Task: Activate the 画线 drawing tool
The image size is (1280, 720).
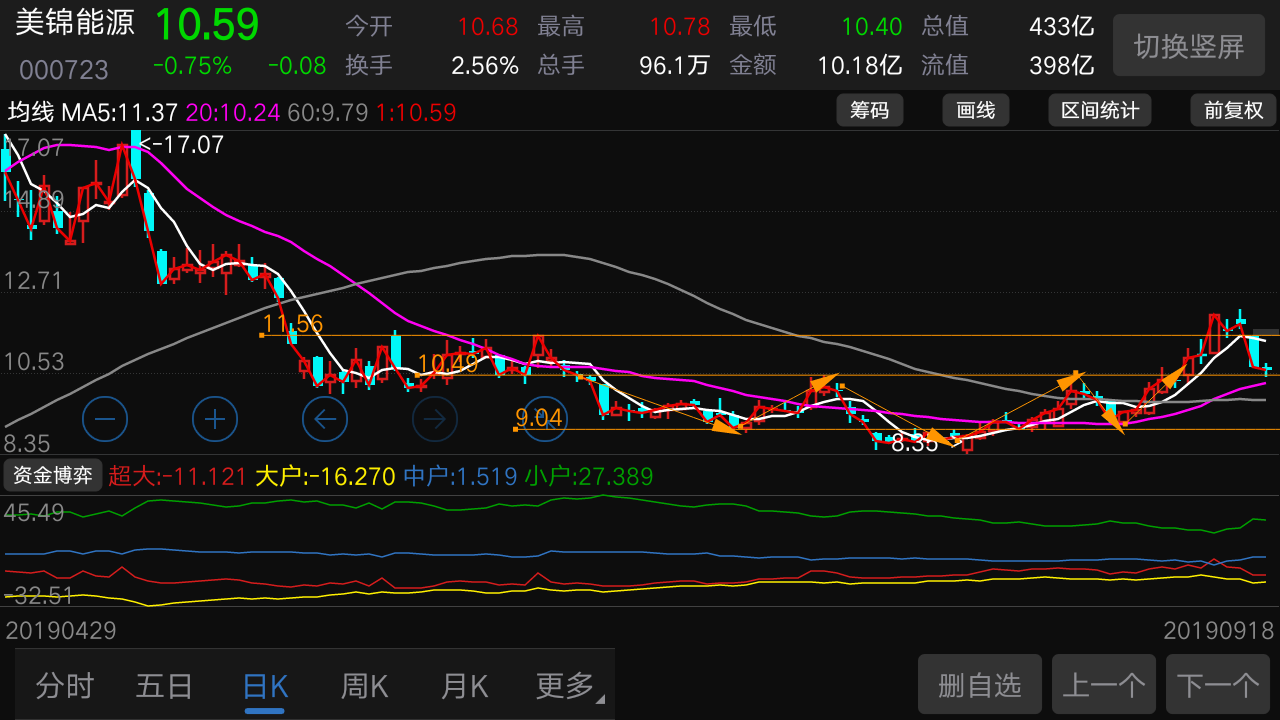Action: click(976, 110)
